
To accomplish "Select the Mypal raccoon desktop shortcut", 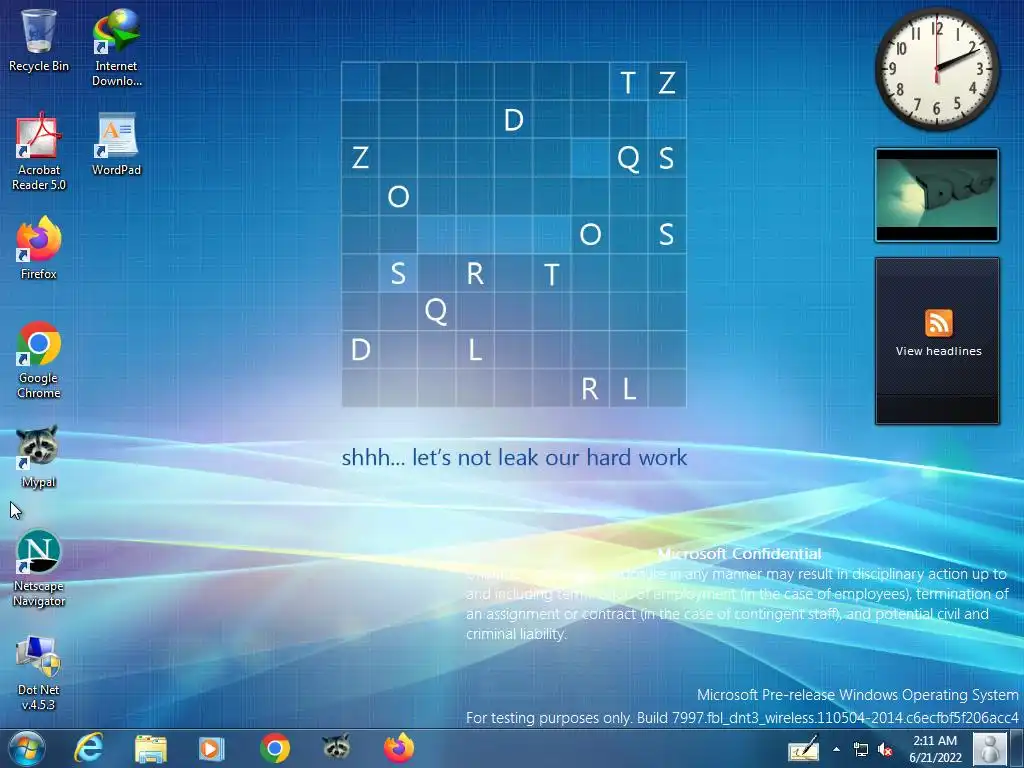I will (39, 456).
